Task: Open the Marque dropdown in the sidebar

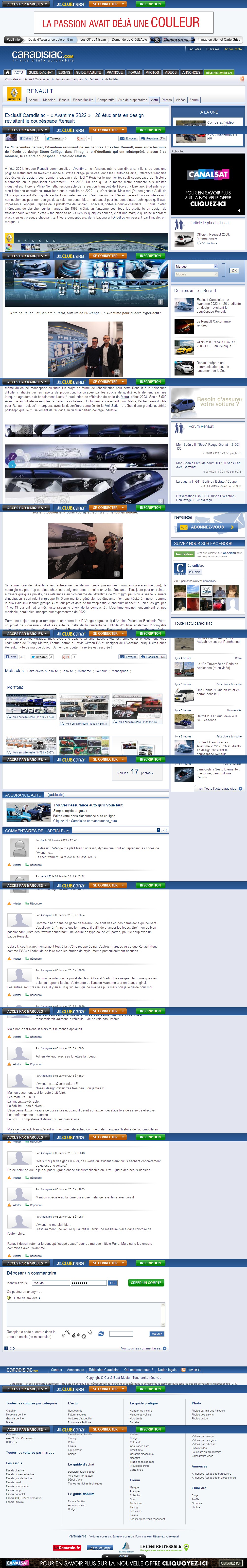Action: [196, 267]
